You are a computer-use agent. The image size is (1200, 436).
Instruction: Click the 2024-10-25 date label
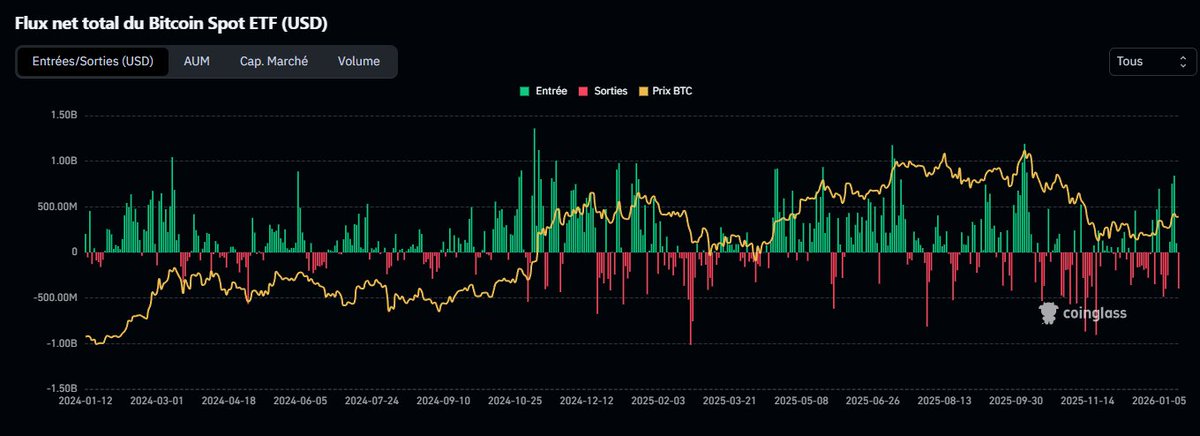coord(514,401)
